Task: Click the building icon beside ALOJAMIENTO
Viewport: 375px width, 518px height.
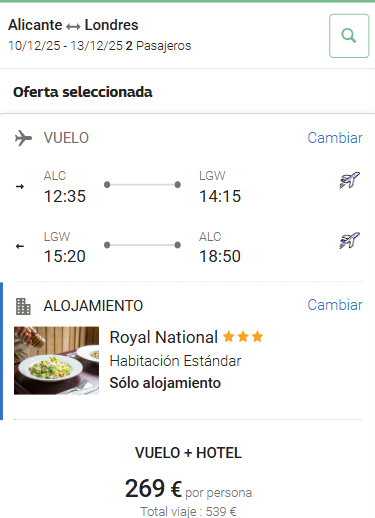Action: click(x=23, y=306)
